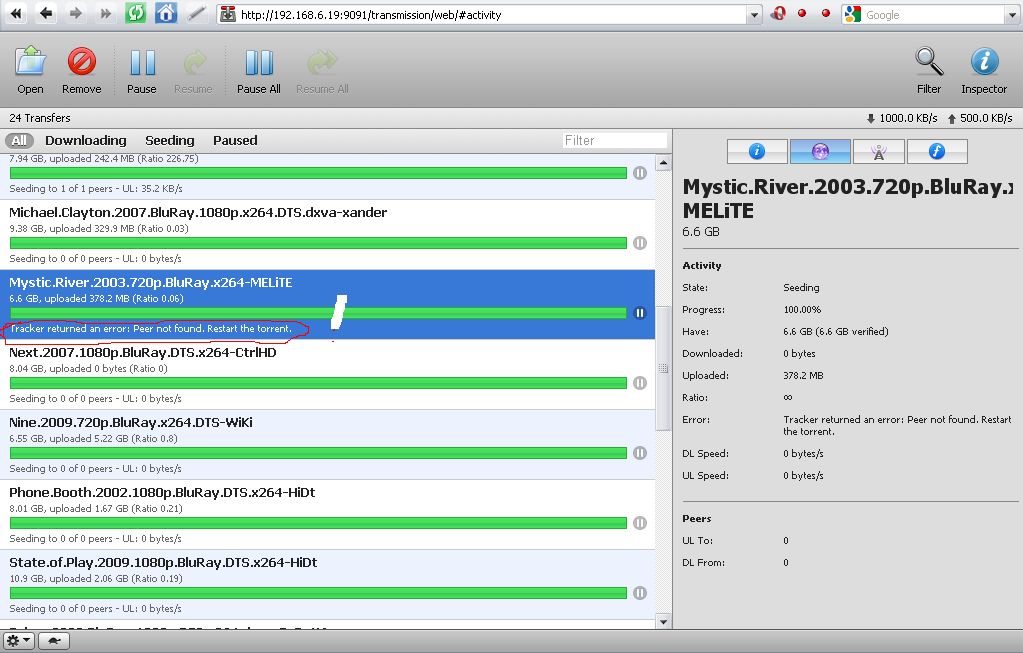Click list scrollbar up arrow
Viewport: 1023px width, 653px height.
[x=664, y=162]
